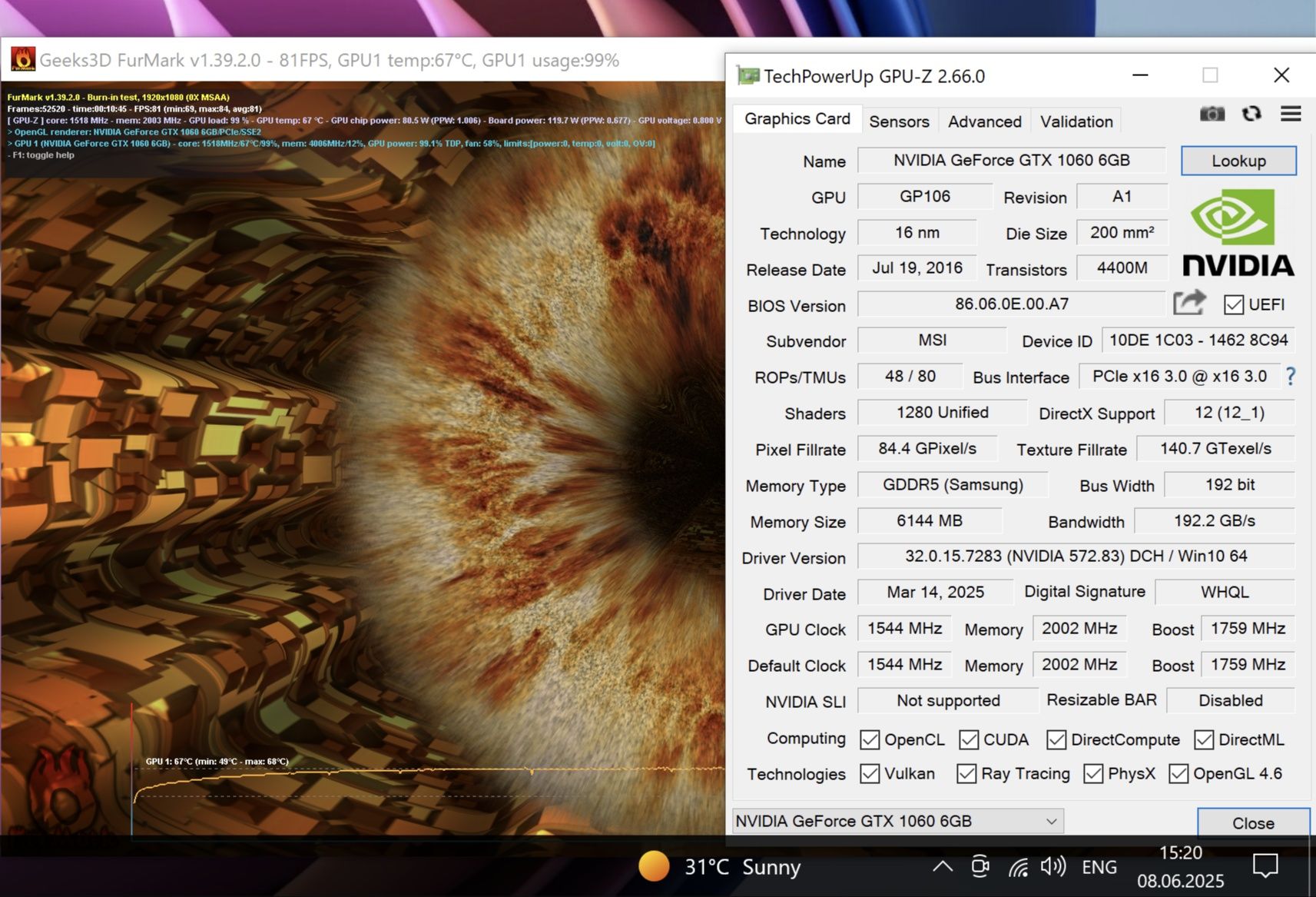Switch to the Graphics Card tab
This screenshot has width=1316, height=897.
[797, 118]
